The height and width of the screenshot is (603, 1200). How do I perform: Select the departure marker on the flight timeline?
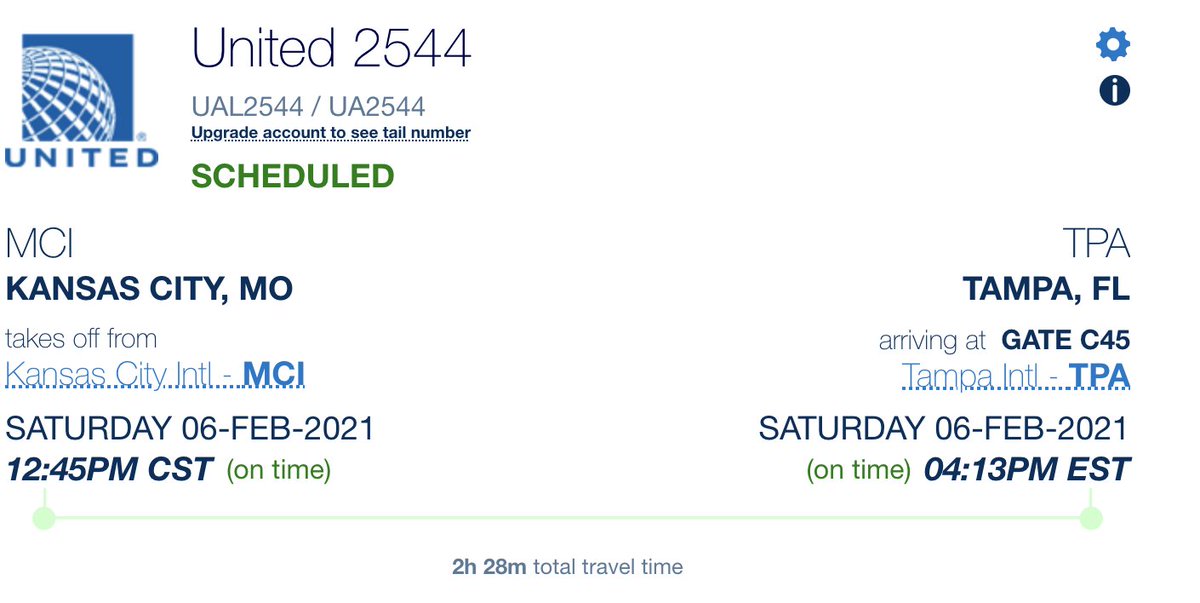[x=43, y=517]
